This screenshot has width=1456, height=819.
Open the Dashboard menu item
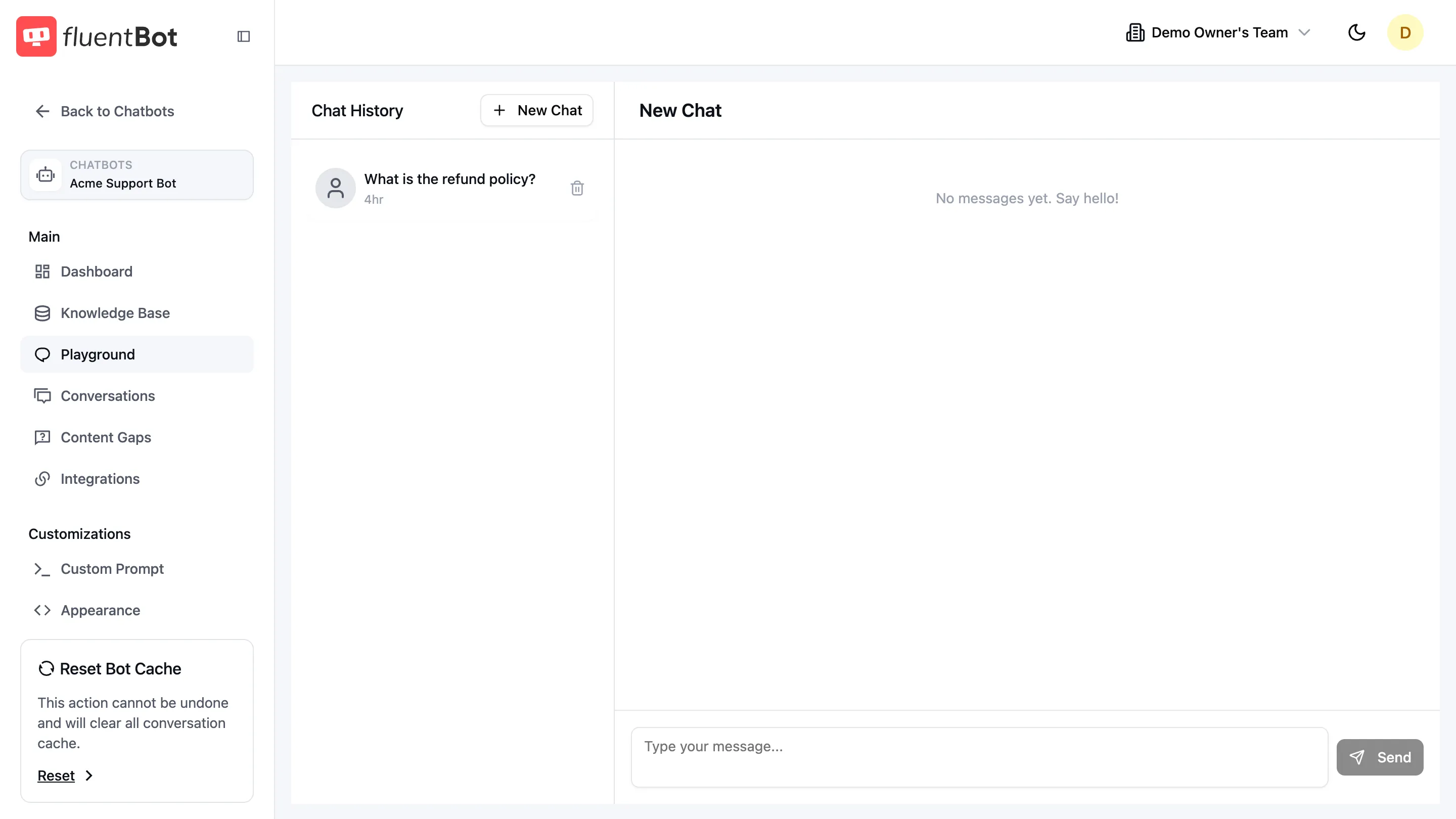pyautogui.click(x=137, y=272)
